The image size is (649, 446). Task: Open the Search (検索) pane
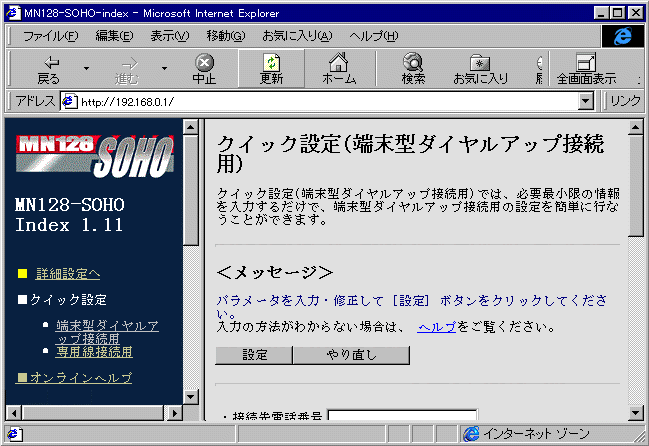click(413, 69)
